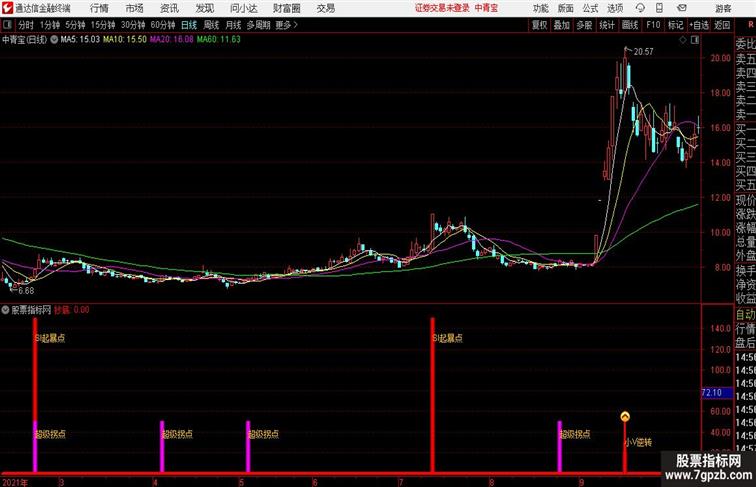Image resolution: width=756 pixels, height=487 pixels.
Task: Click the 叠加 overlay button
Action: [x=562, y=25]
